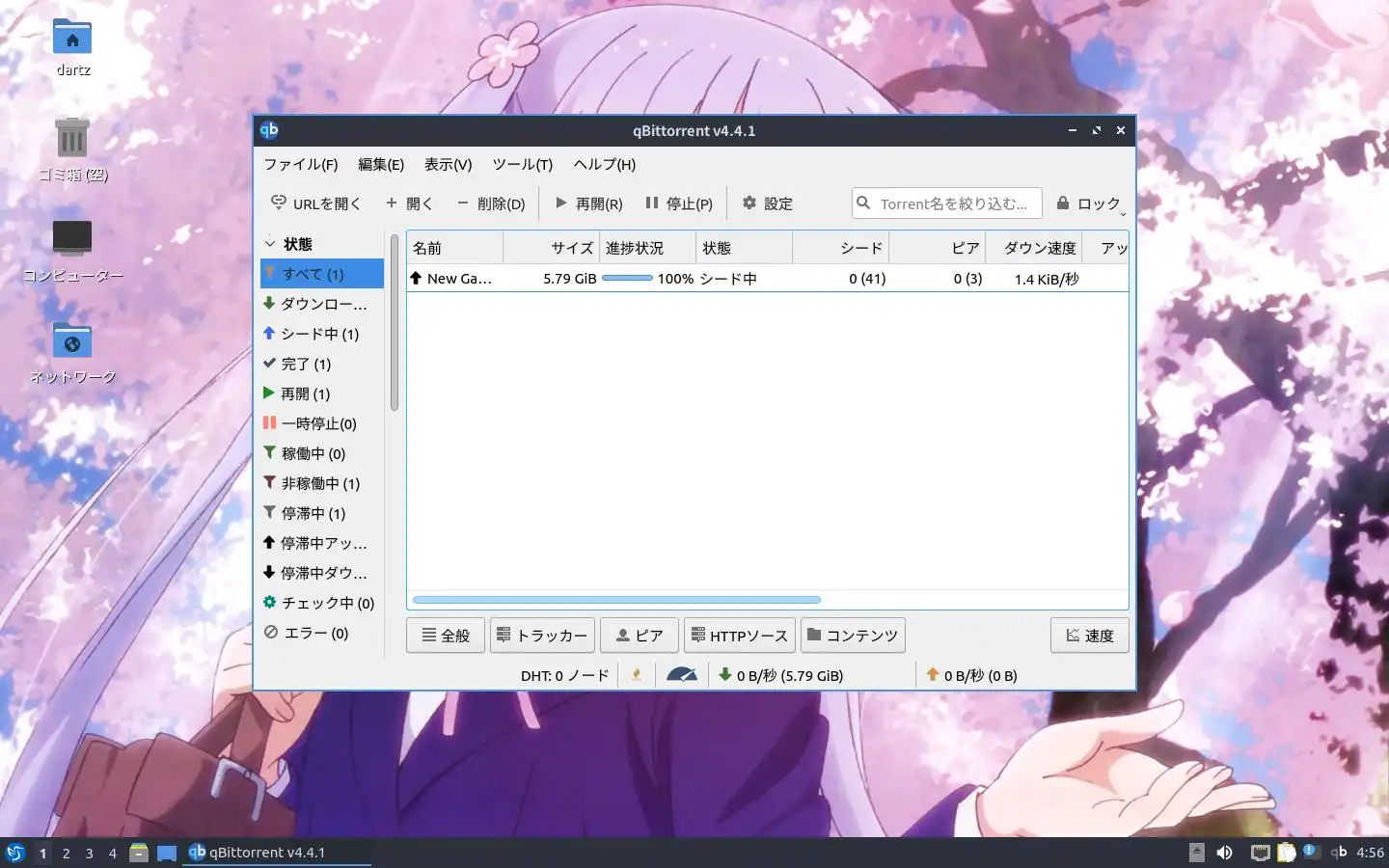Click 削除(D) to remove the torrent
1389x868 pixels.
[491, 203]
